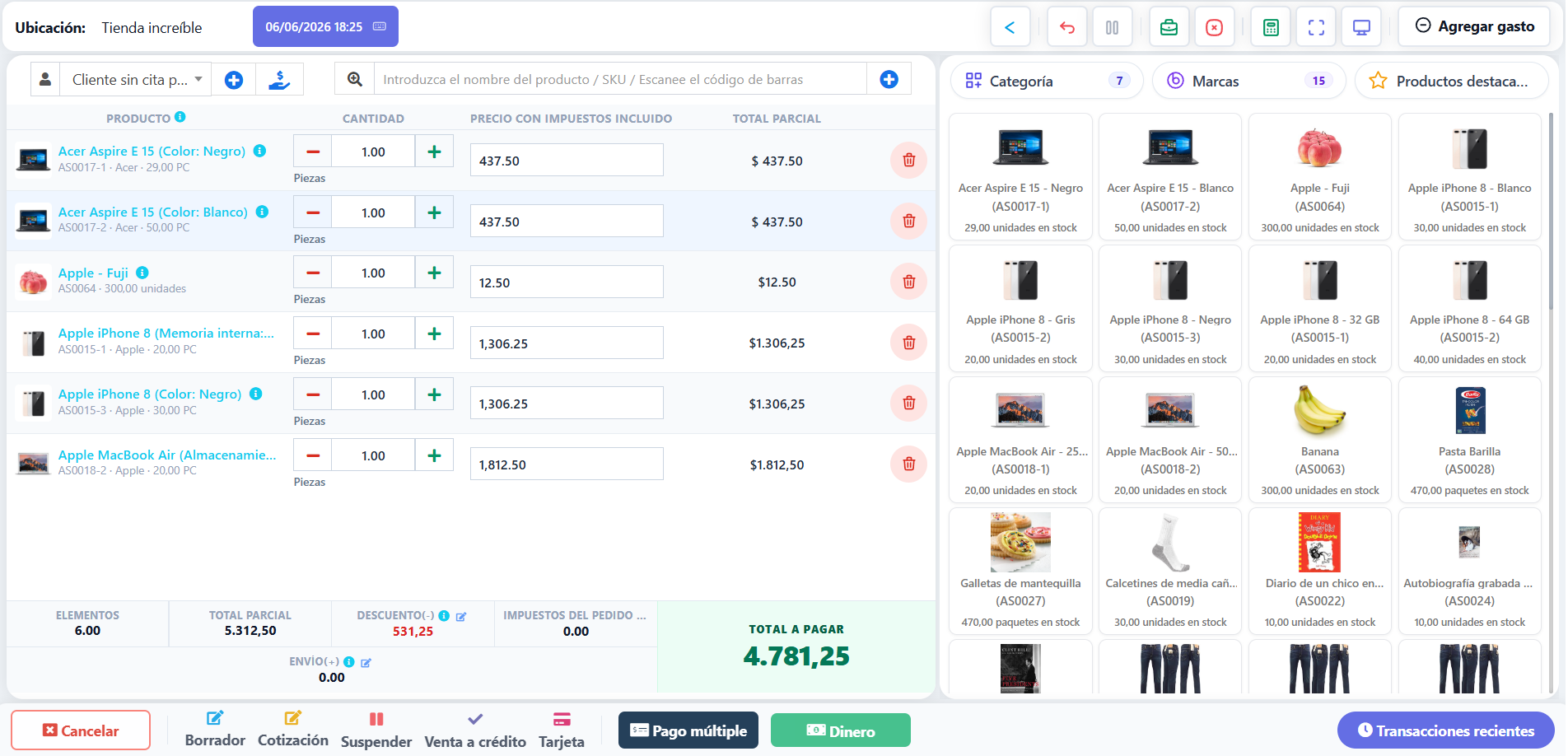Screen dimensions: 1568x756
Task: Click the Agregar gasto button
Action: 1474,26
